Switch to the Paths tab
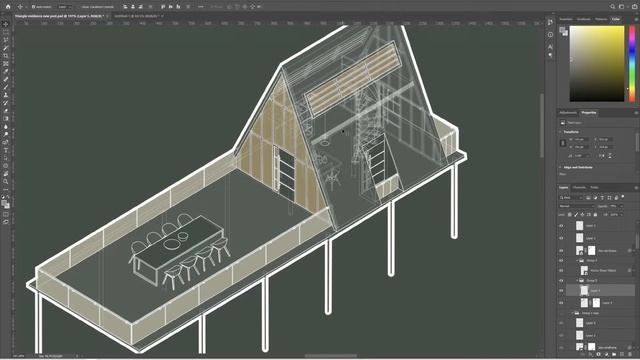Screen dimensions: 640x360 click(594, 187)
